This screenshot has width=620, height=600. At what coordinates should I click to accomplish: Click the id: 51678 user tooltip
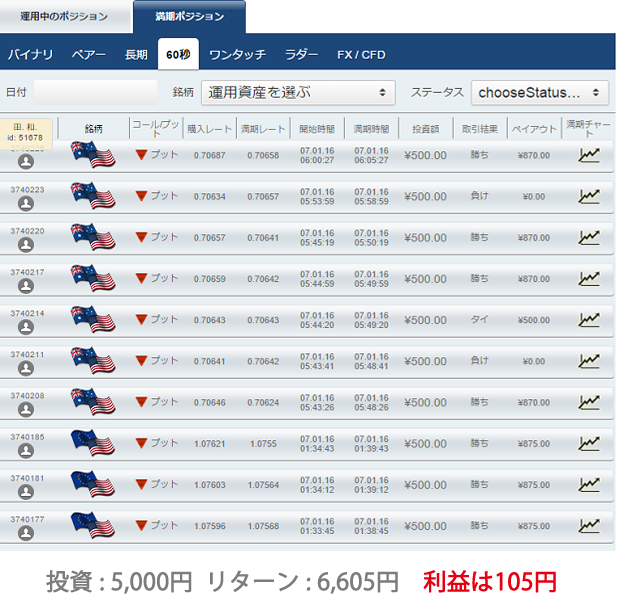point(26,133)
